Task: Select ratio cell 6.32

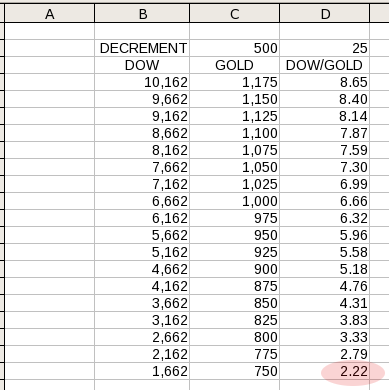Action: pyautogui.click(x=325, y=218)
